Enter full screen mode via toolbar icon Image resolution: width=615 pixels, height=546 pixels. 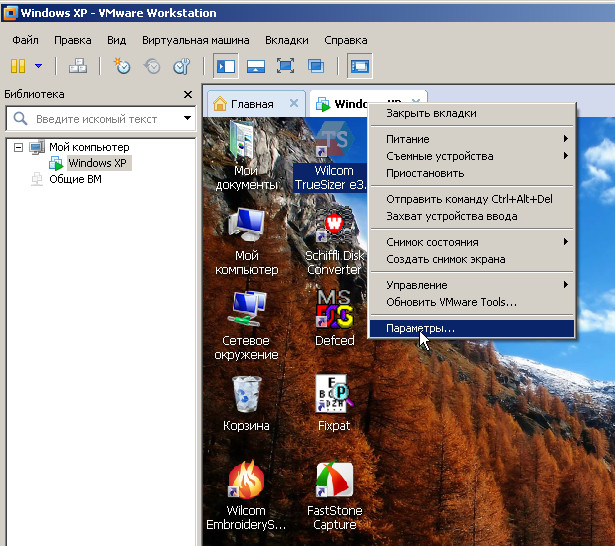click(x=286, y=66)
